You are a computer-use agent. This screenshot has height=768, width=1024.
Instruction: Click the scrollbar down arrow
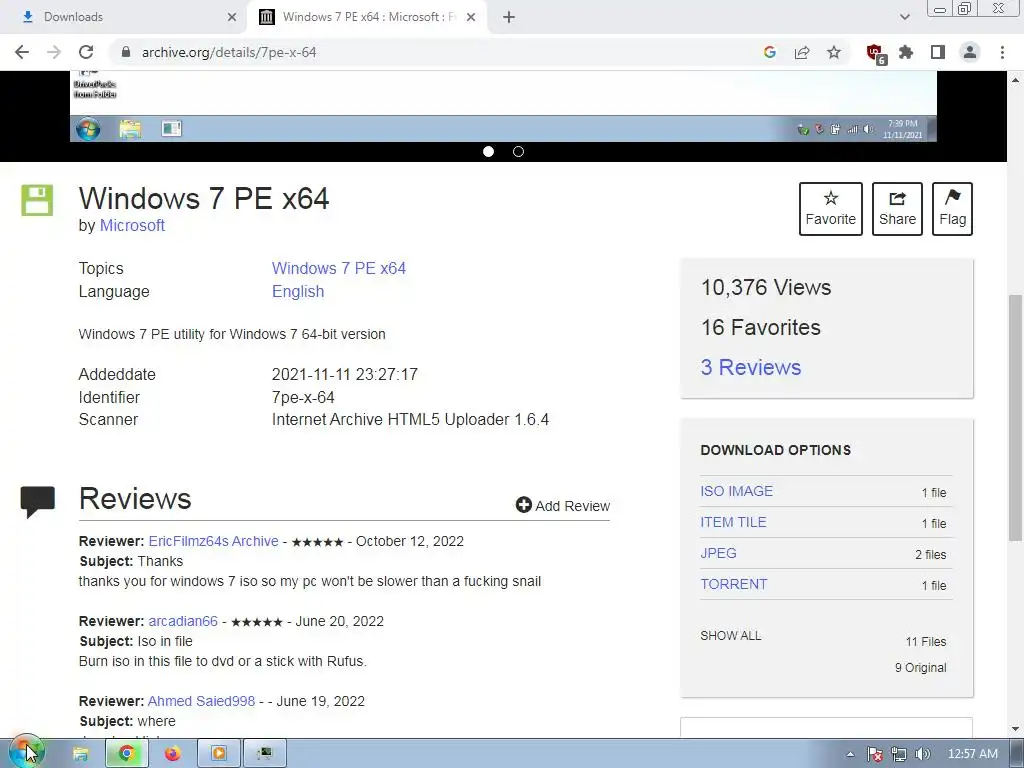point(1016,729)
